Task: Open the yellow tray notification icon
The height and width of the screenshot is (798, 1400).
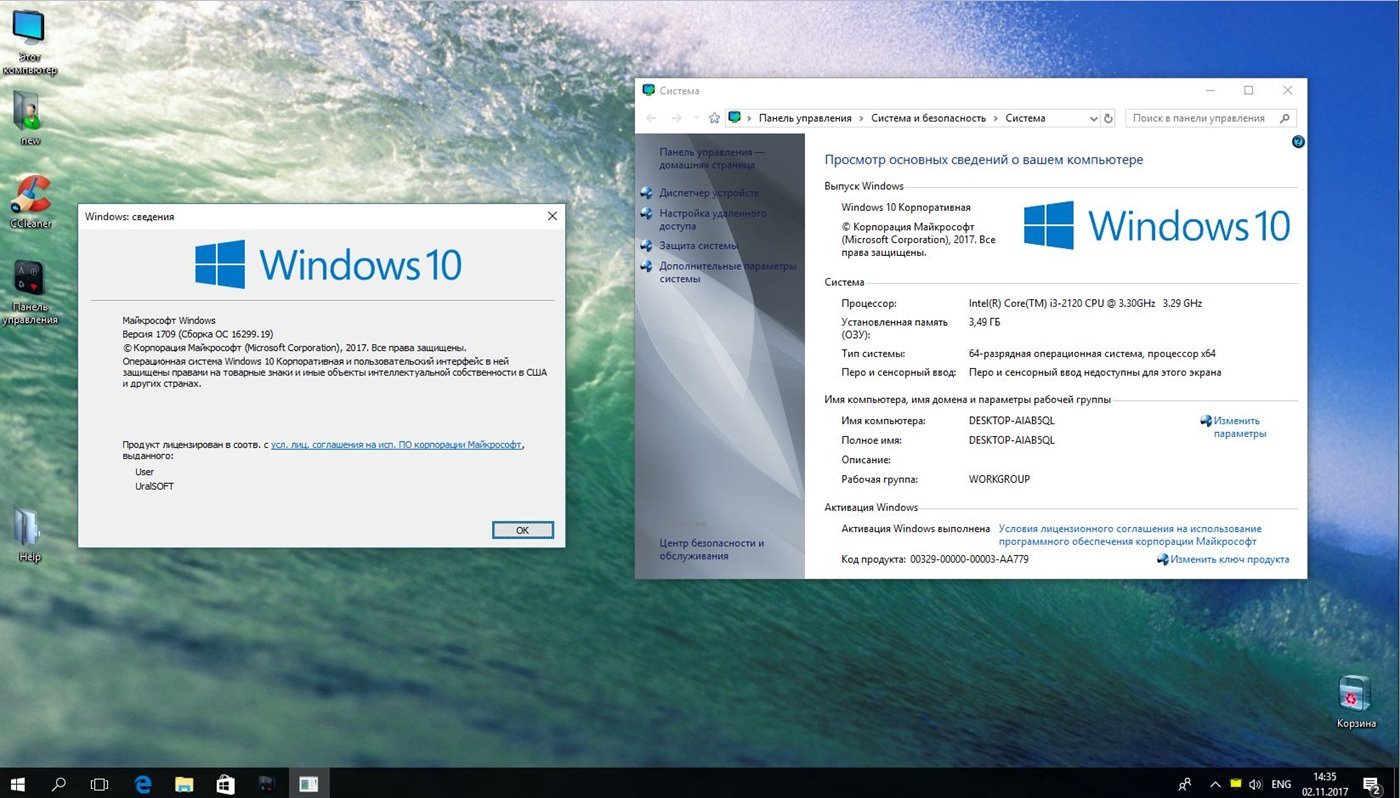Action: click(1235, 783)
